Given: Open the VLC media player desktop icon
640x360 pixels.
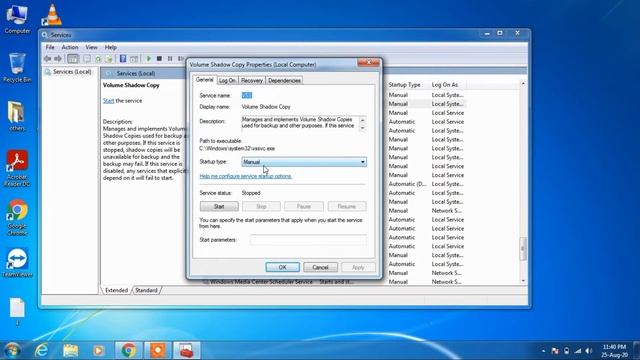Looking at the screenshot, I should pos(52,15).
